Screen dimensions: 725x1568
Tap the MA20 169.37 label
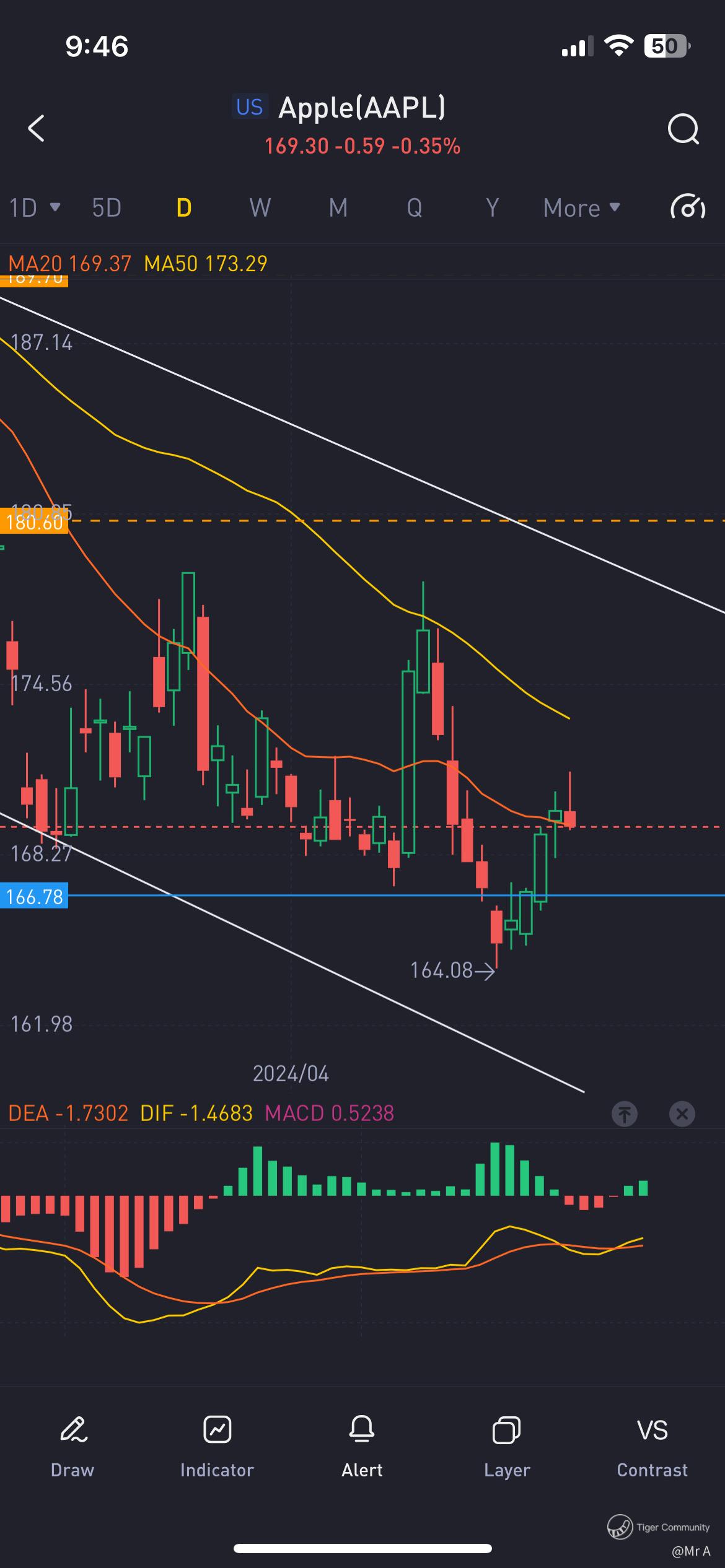[69, 264]
